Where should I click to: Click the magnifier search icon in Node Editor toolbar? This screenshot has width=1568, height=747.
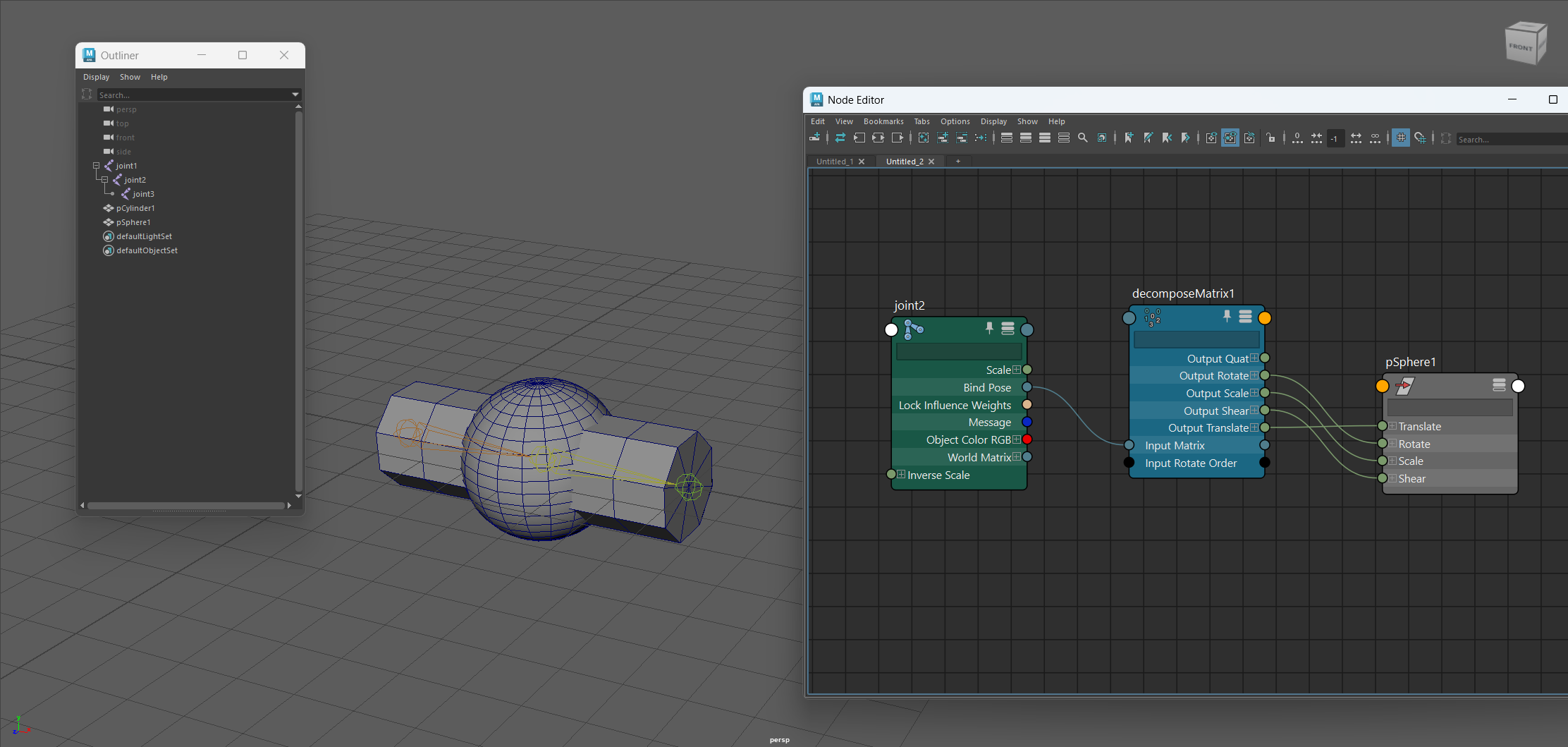[x=1083, y=138]
